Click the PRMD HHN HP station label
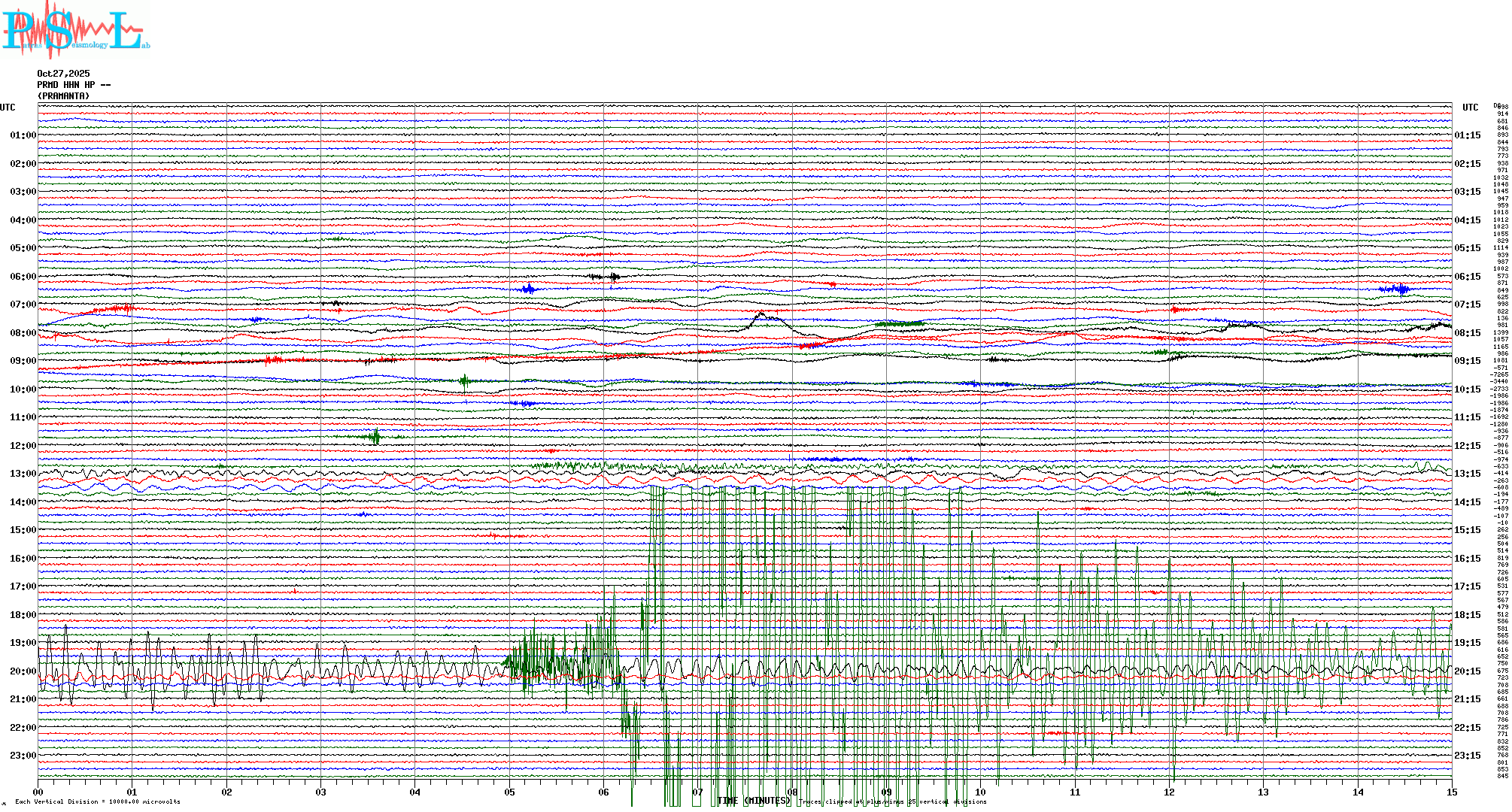 pyautogui.click(x=73, y=85)
